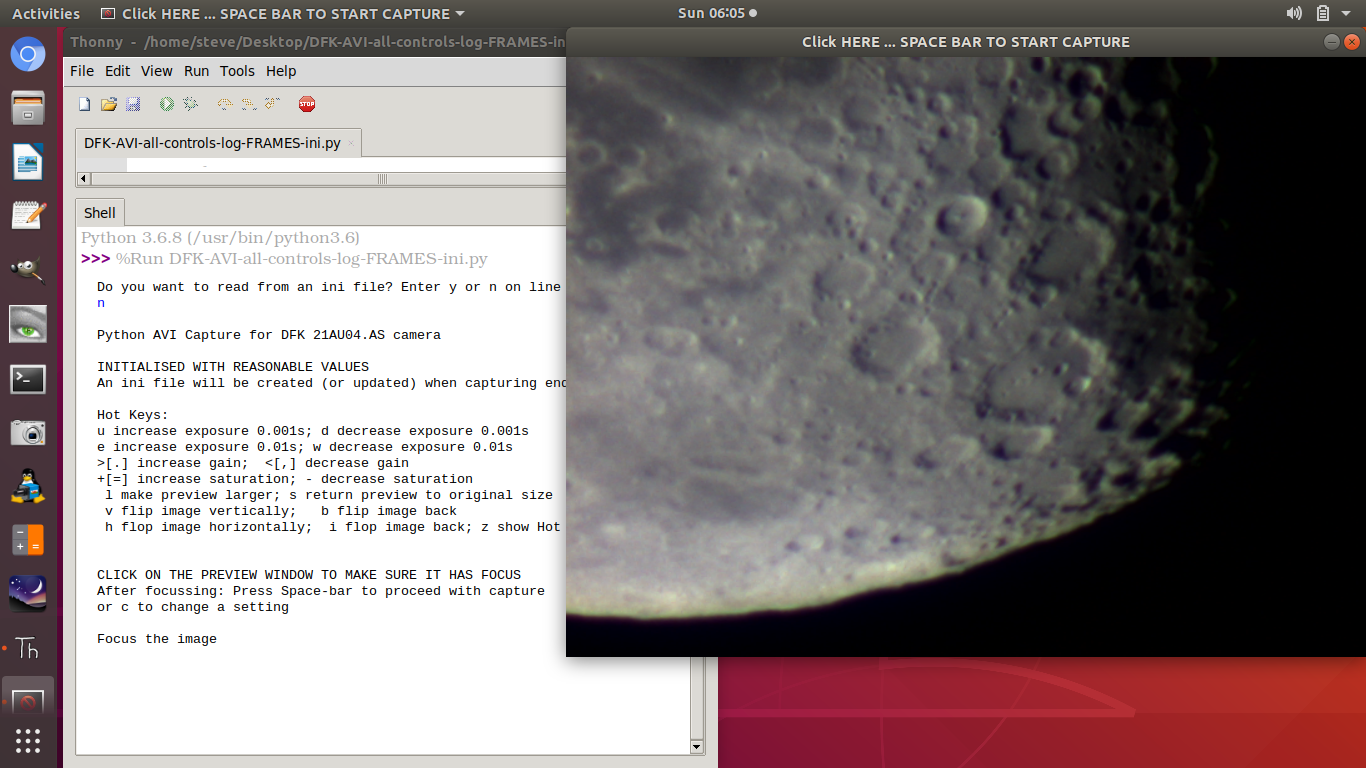Open the system status menu near the volume icon
Screen dimensions: 1366x768
click(1318, 13)
